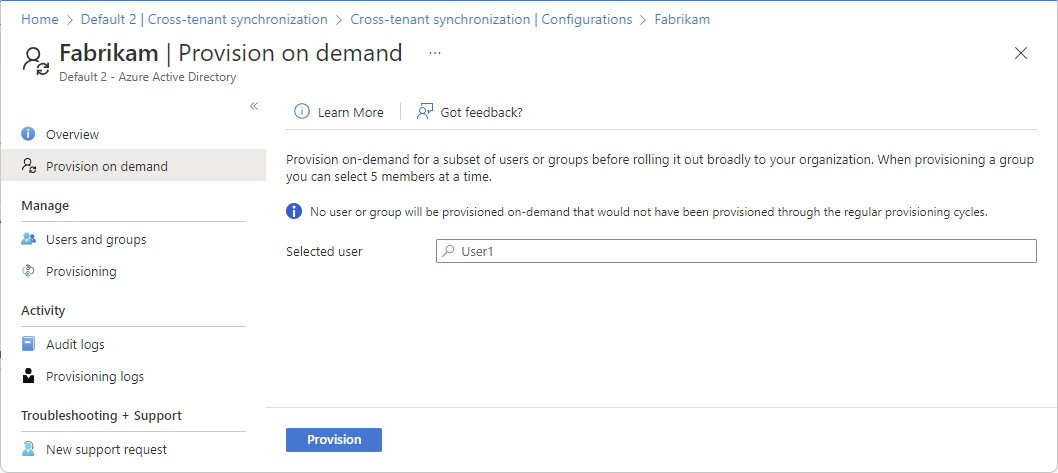This screenshot has height=473, width=1058.
Task: Click the Audit logs book icon
Action: pyautogui.click(x=28, y=344)
